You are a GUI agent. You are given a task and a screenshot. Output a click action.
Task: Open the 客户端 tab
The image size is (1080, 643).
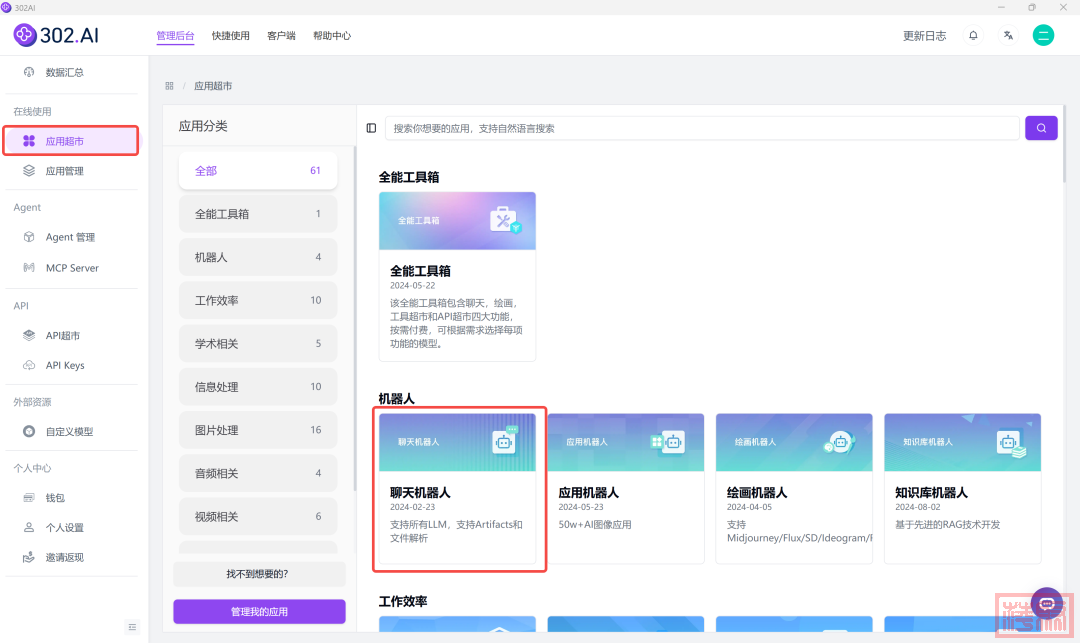281,36
